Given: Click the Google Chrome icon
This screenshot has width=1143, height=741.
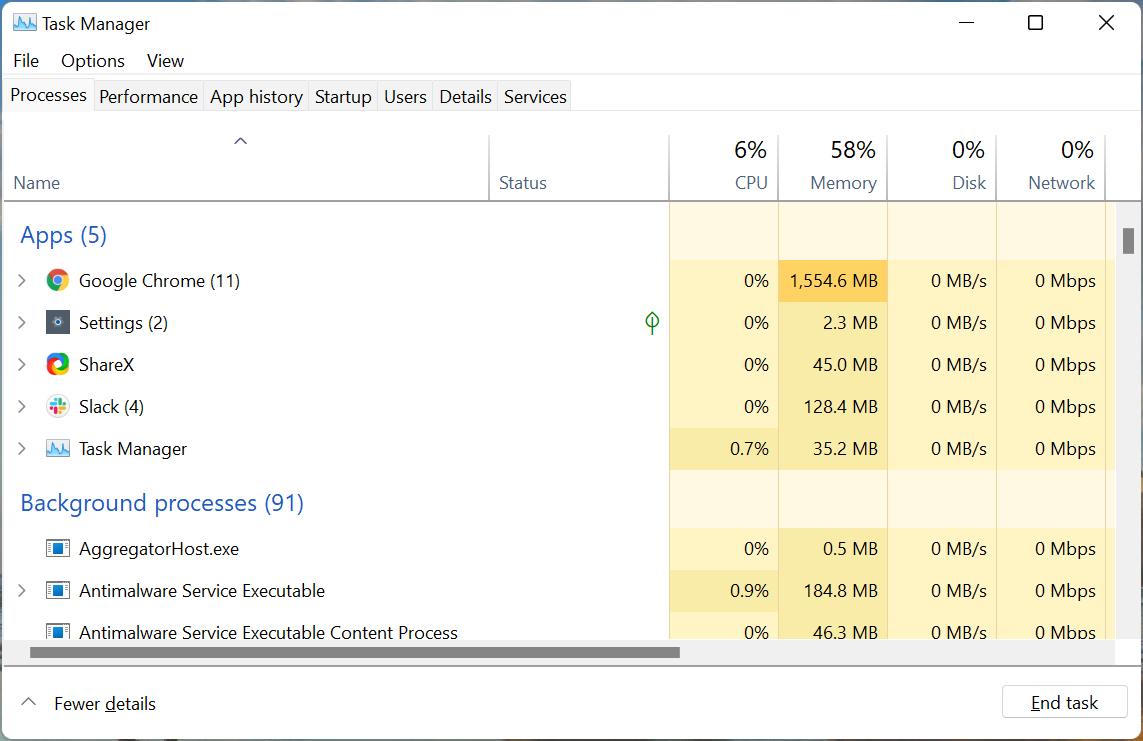Looking at the screenshot, I should point(58,281).
